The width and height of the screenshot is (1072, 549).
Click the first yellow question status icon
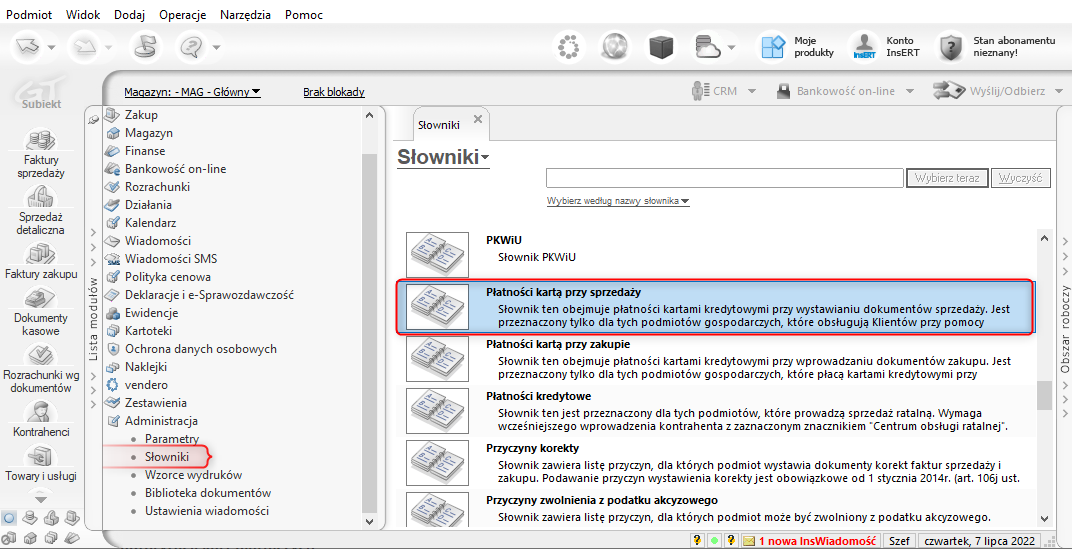click(x=697, y=540)
